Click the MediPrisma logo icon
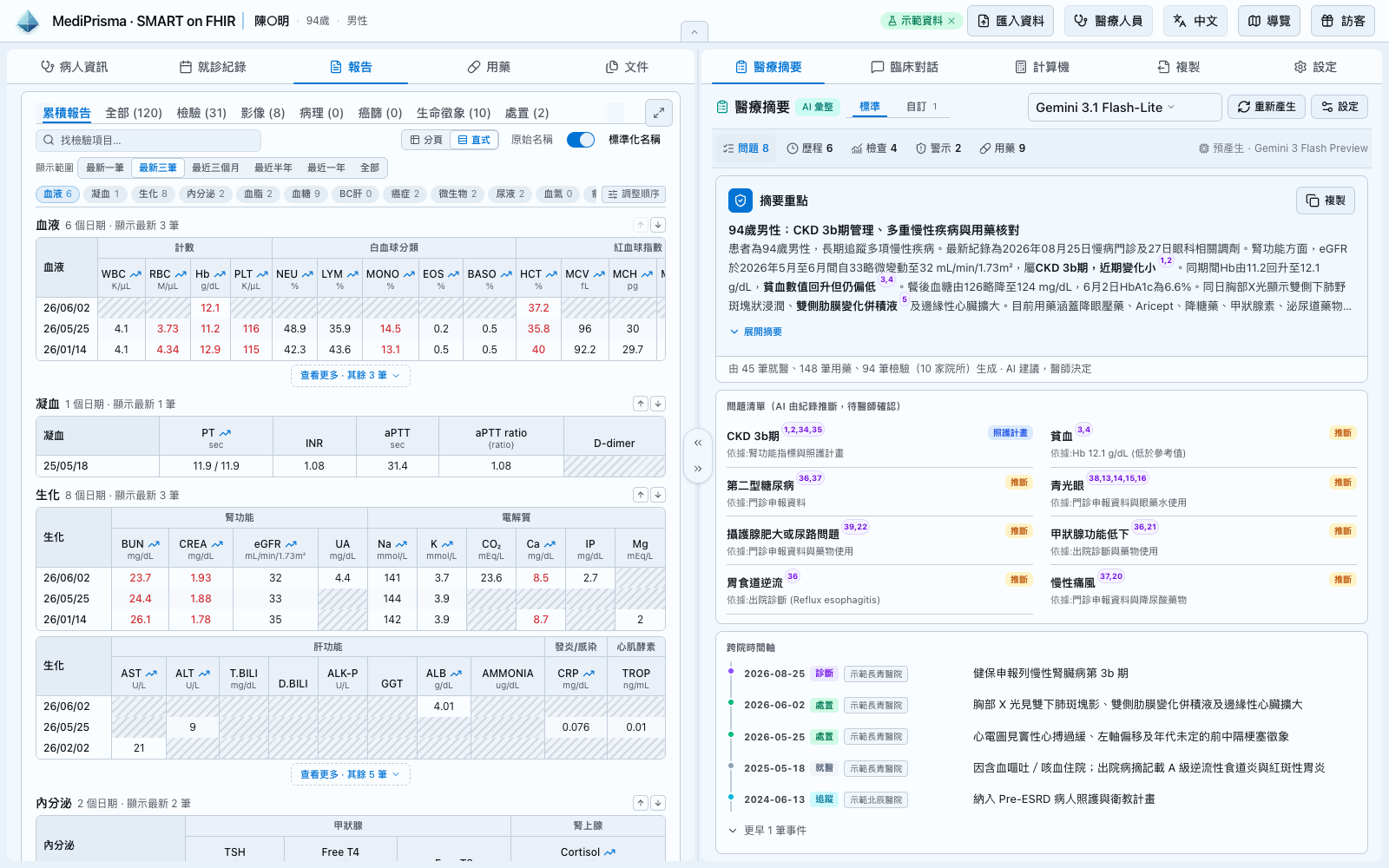 click(x=28, y=21)
